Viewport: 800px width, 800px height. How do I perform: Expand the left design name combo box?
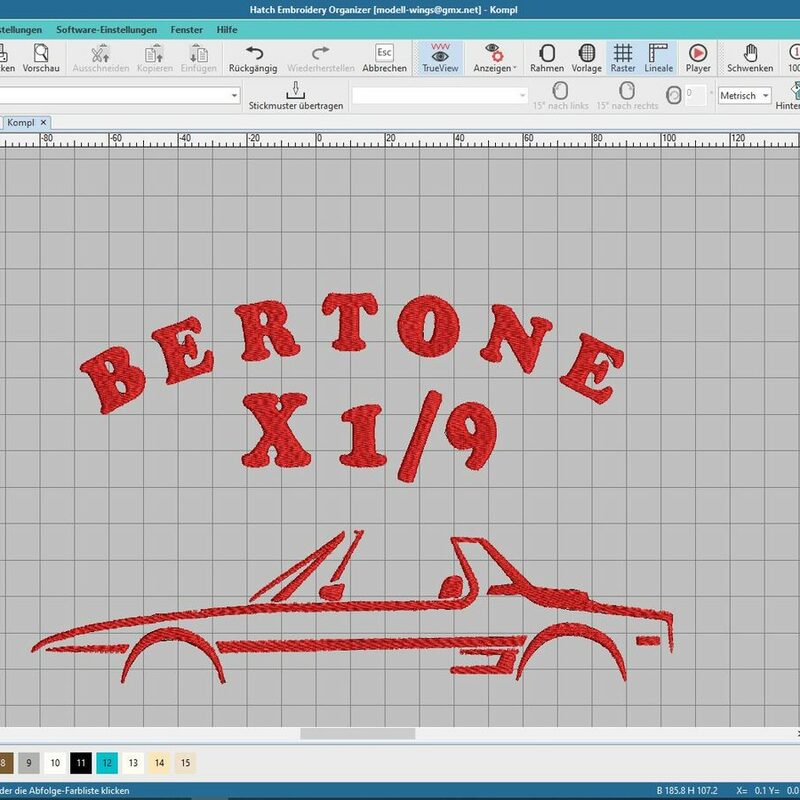coord(234,96)
